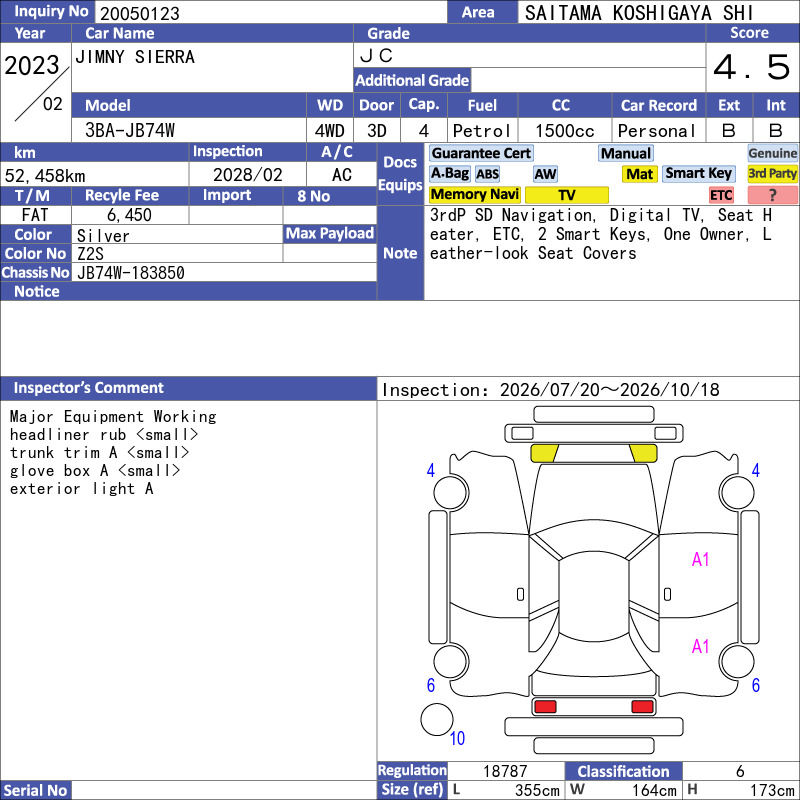Click the yellow Memory Navi badge
This screenshot has height=800, width=800.
[474, 194]
